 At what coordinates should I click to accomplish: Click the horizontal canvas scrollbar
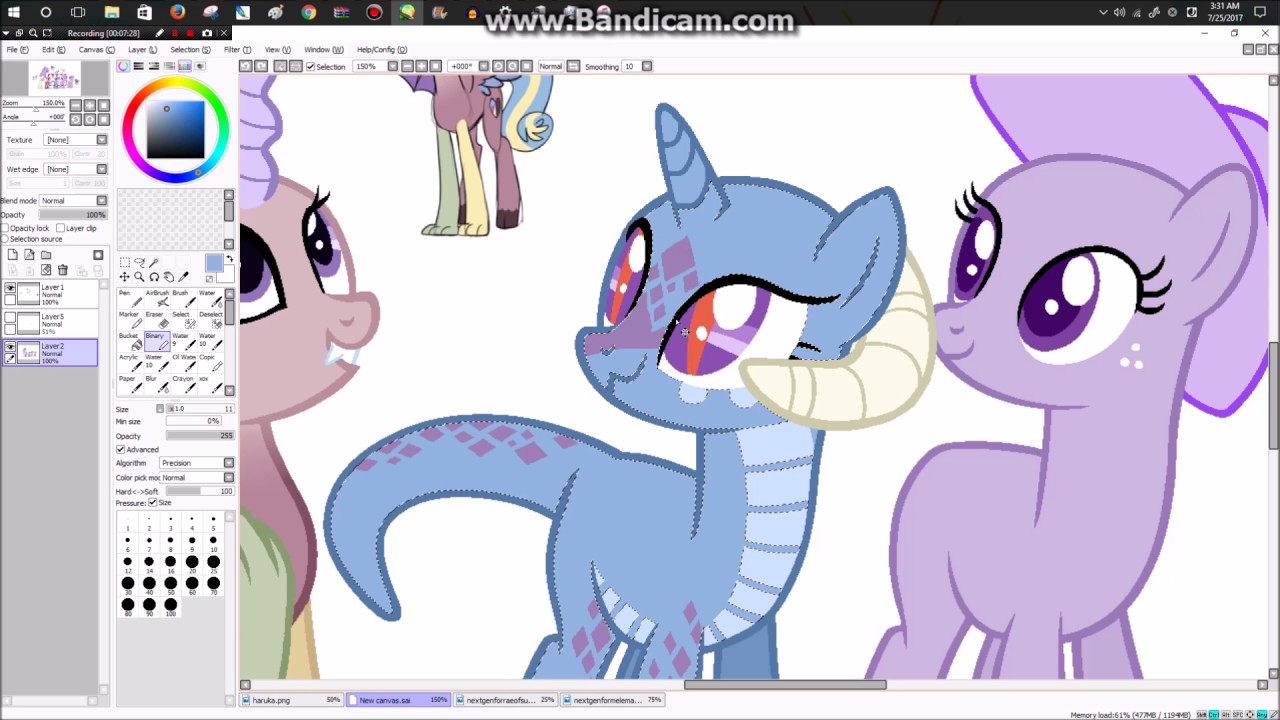(x=785, y=685)
